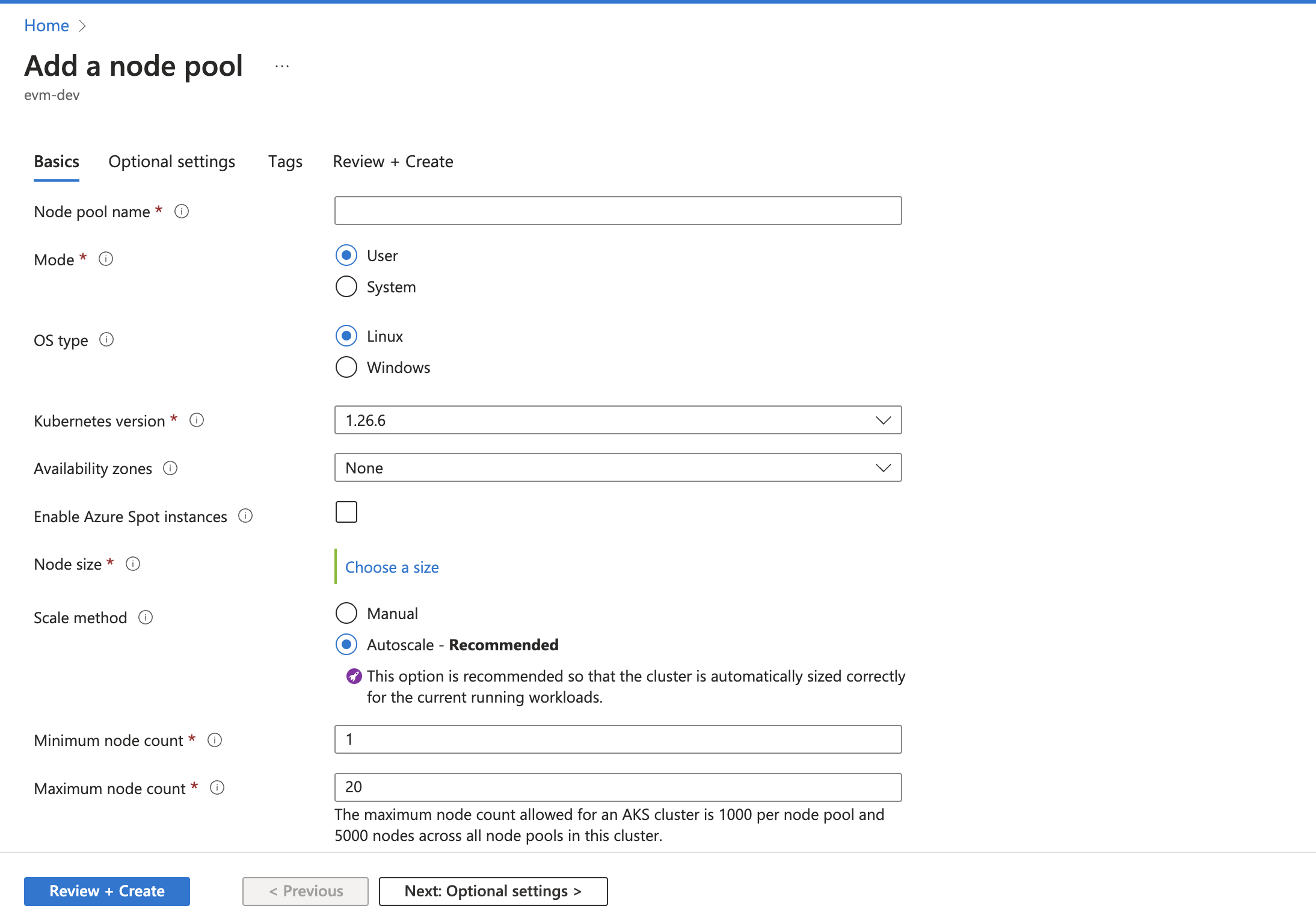
Task: Click info icon beside Node pool name
Action: (182, 211)
